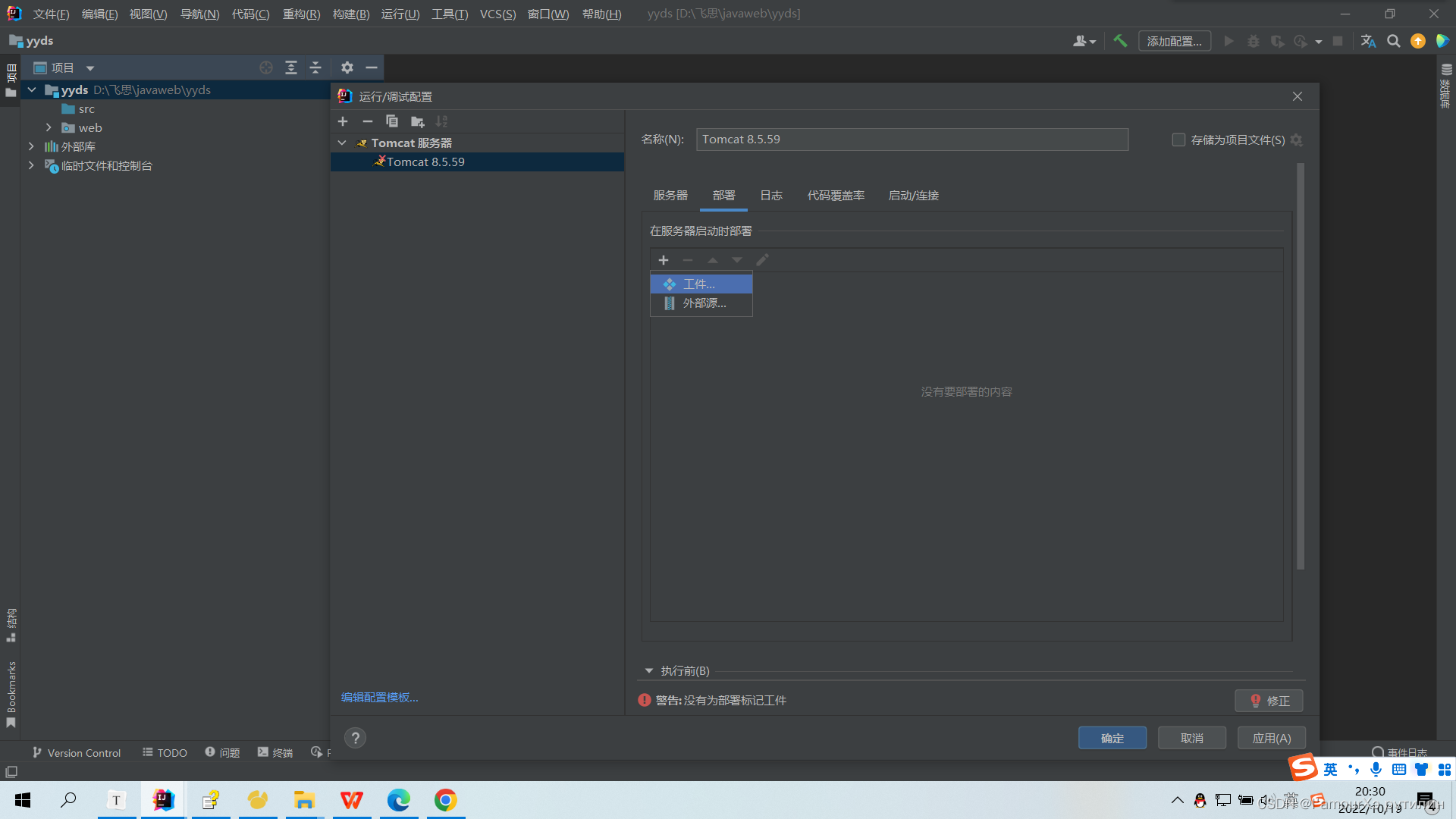Click the edit configuration templates link

point(379,697)
